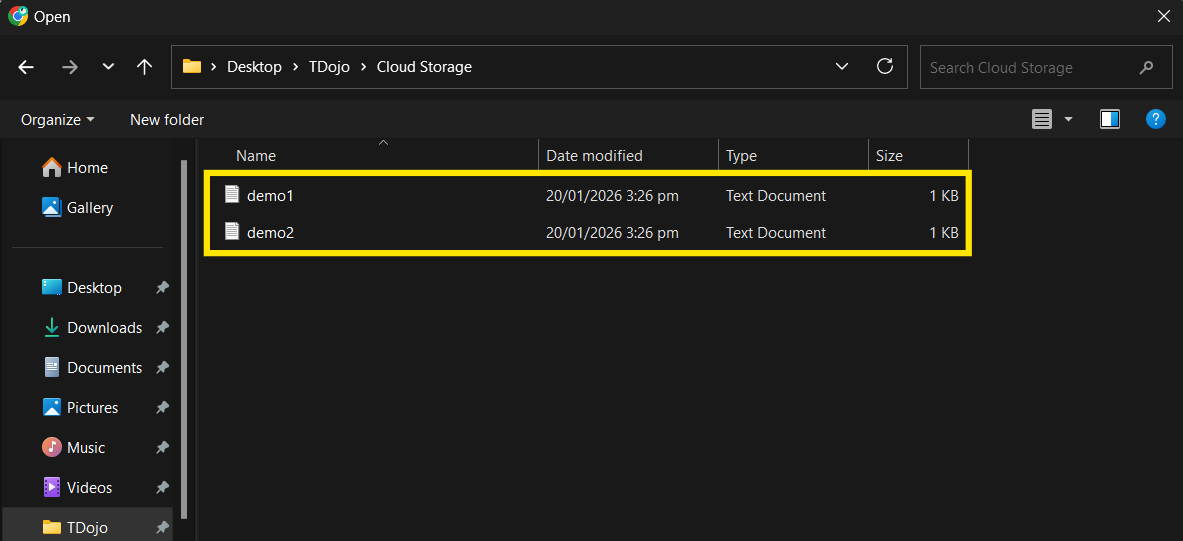The height and width of the screenshot is (541, 1183).
Task: Select the demo2 text file
Action: click(x=270, y=233)
